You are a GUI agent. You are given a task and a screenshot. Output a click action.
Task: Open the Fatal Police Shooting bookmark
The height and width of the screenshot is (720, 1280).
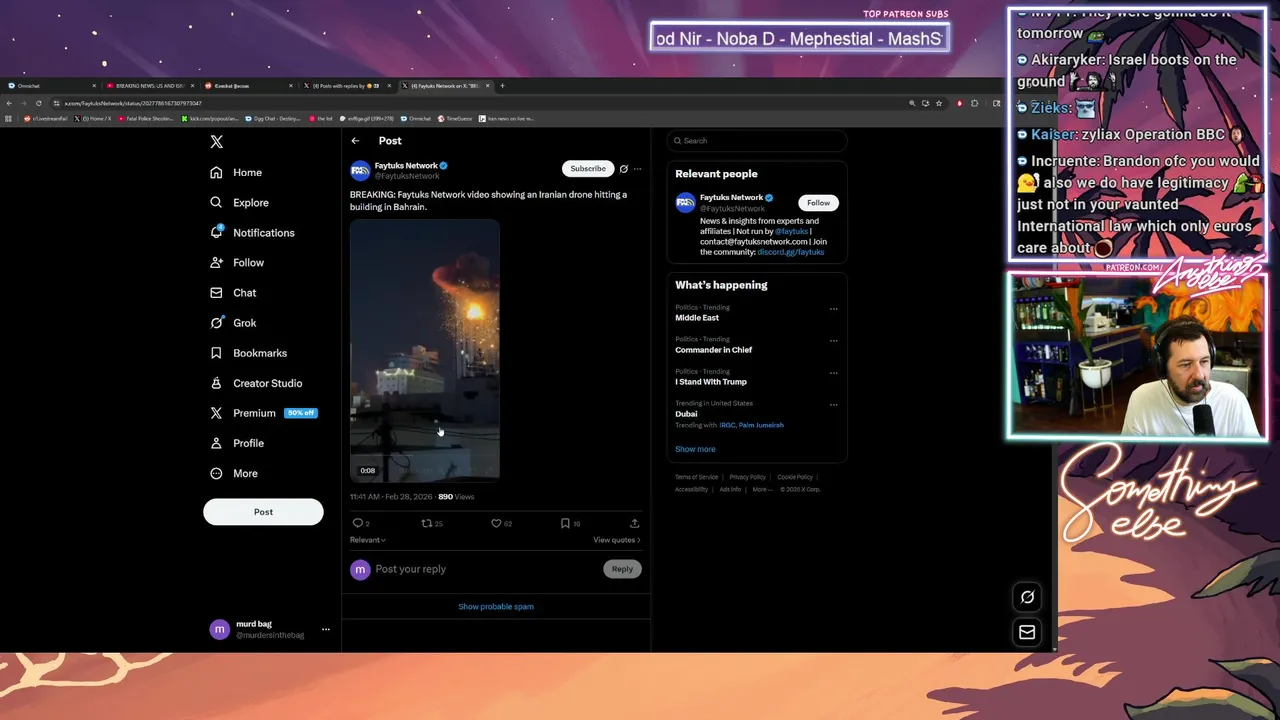[x=146, y=118]
